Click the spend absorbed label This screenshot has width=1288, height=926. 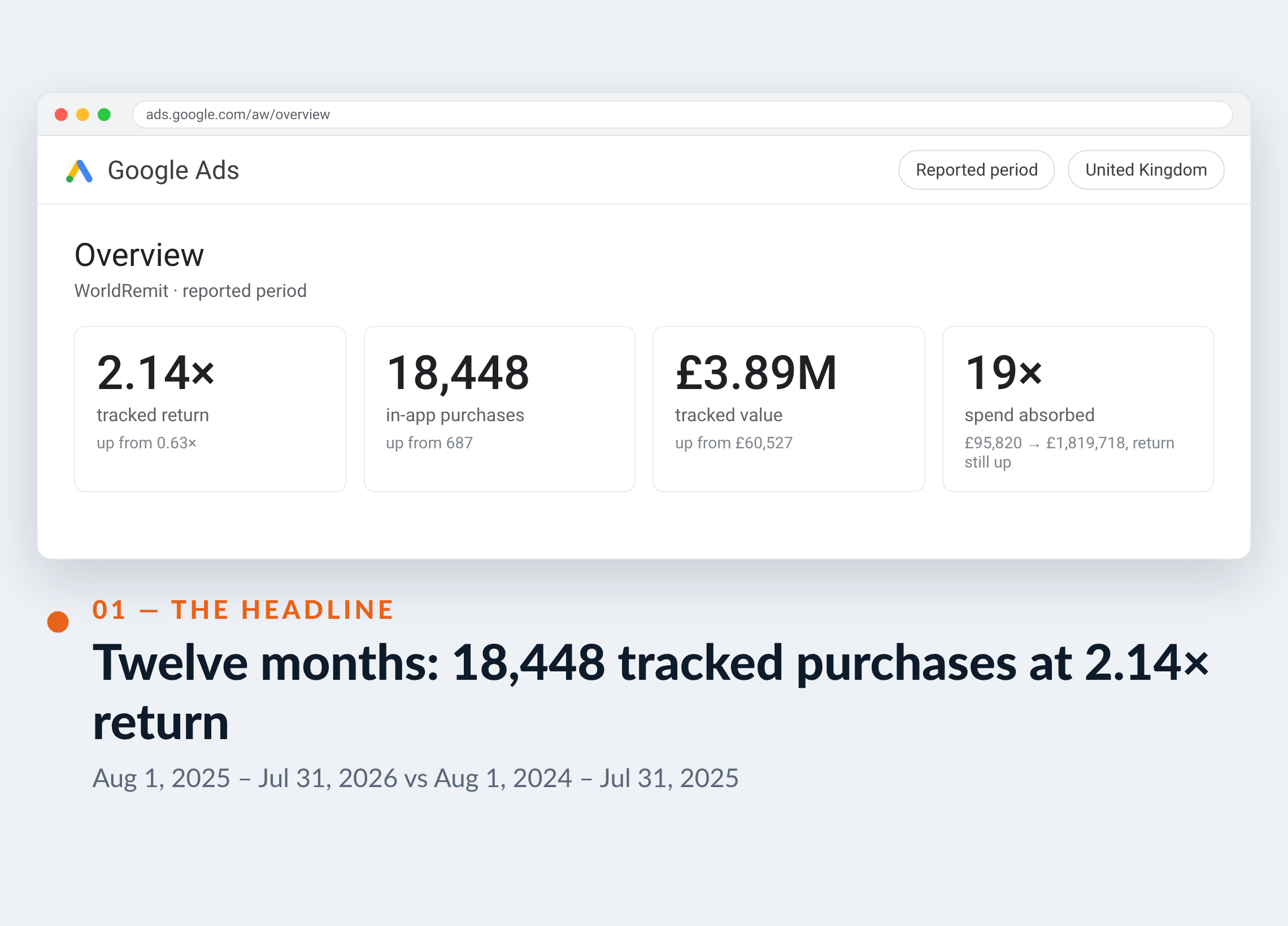click(1029, 415)
